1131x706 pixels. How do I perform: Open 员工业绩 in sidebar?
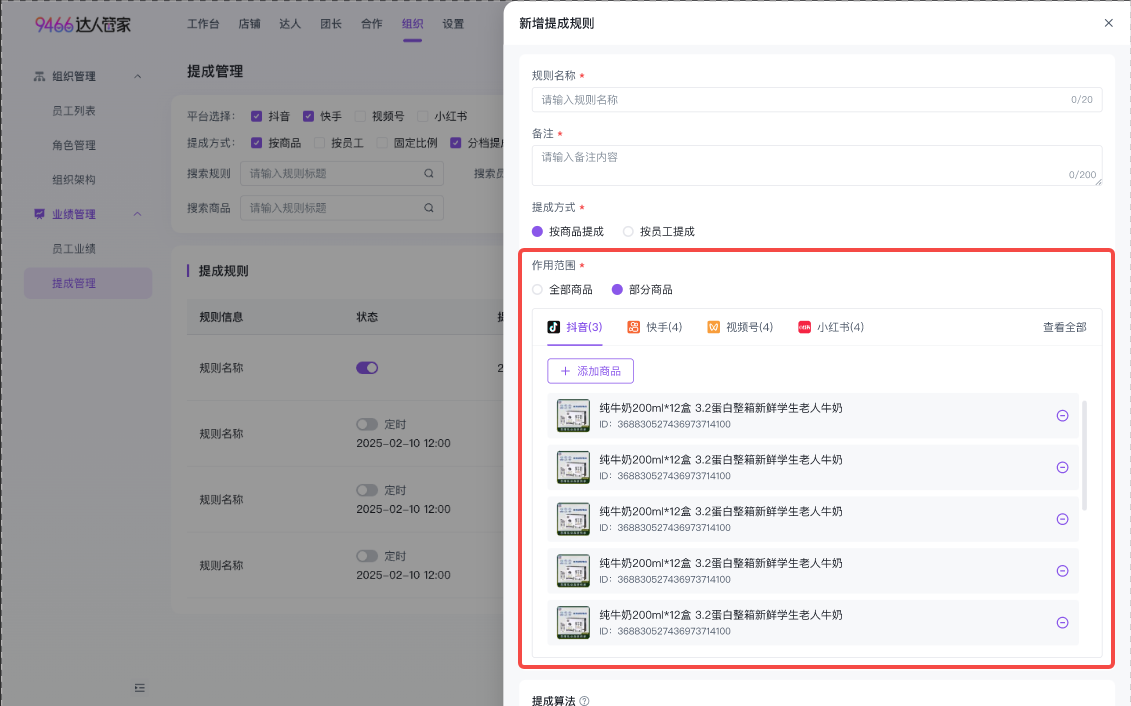74,249
